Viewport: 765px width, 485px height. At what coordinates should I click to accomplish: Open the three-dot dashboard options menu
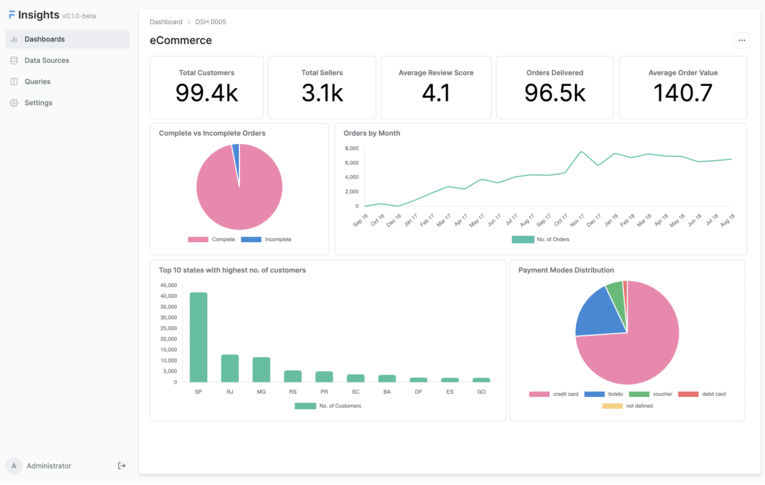point(741,41)
